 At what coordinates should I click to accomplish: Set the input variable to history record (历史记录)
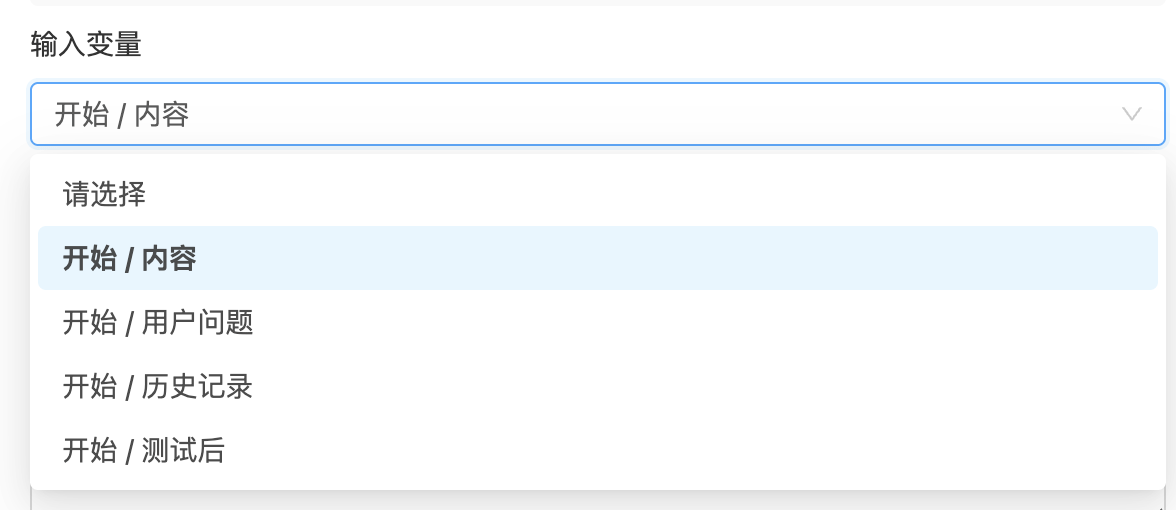click(x=598, y=386)
